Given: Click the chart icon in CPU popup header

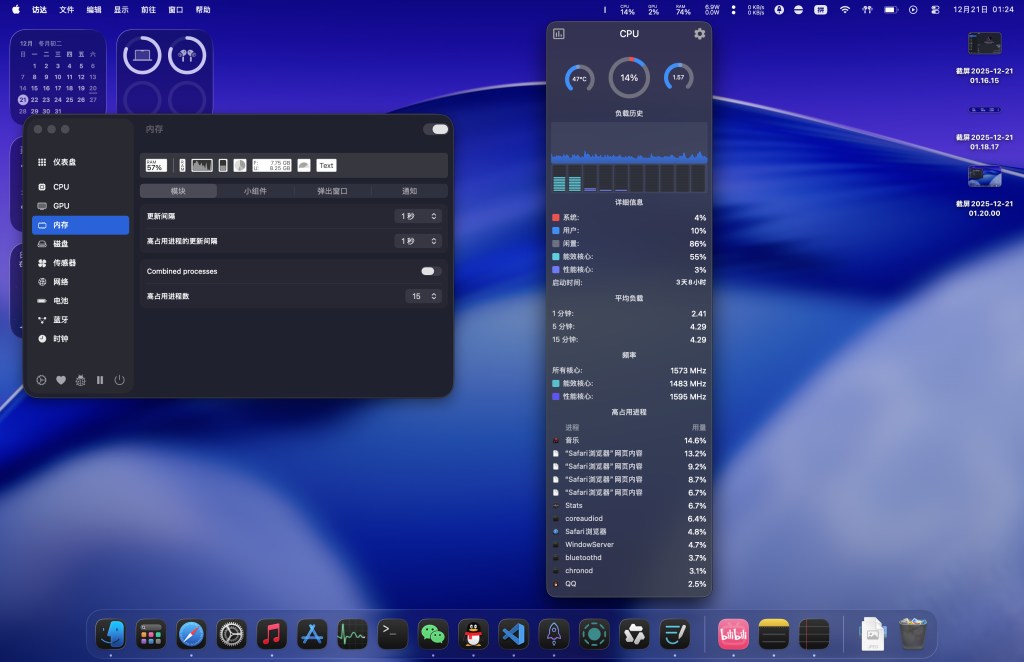Looking at the screenshot, I should (559, 34).
